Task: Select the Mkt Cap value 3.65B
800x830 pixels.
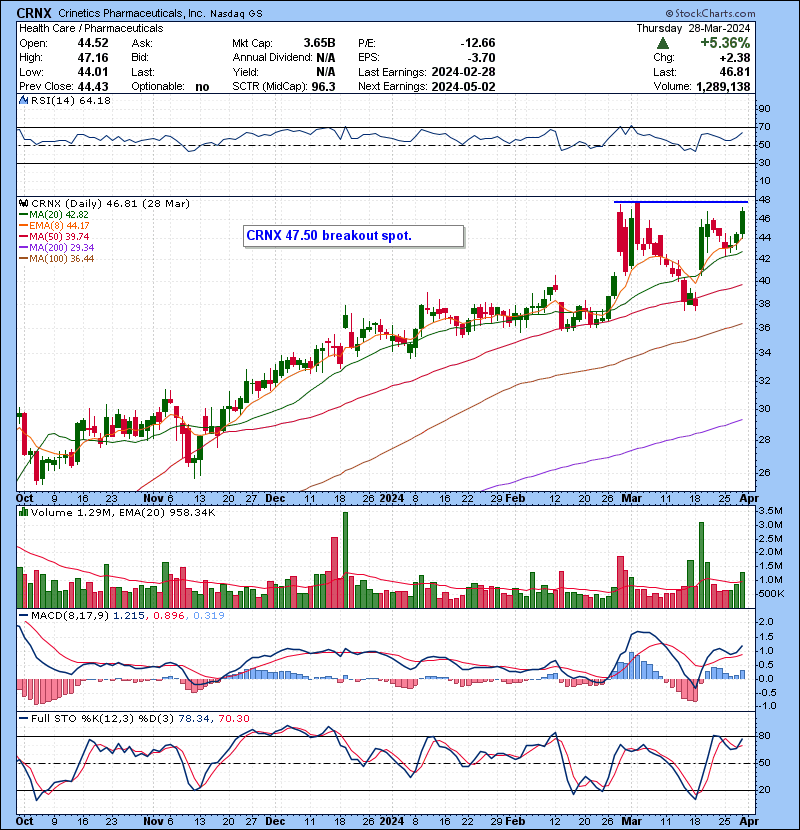Action: [319, 43]
